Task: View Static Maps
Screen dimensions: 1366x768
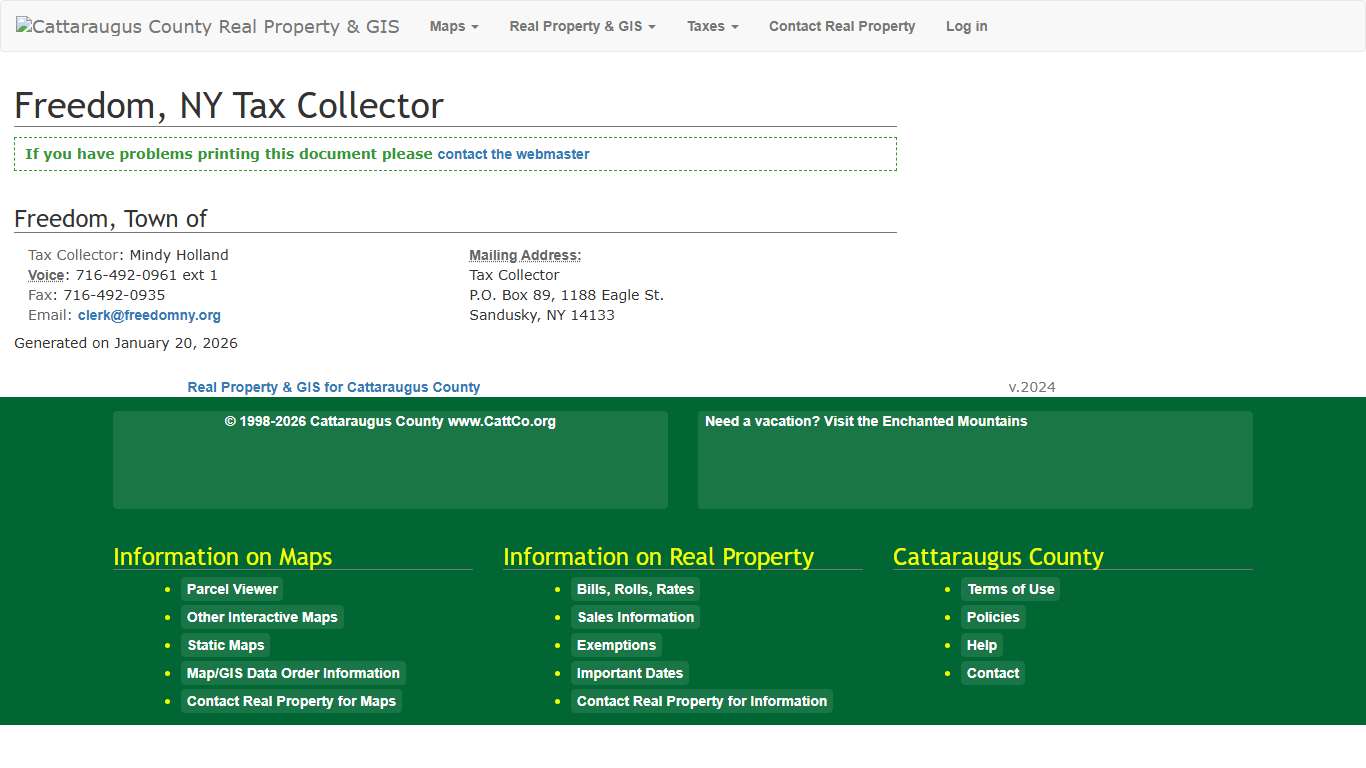Action: click(x=225, y=645)
